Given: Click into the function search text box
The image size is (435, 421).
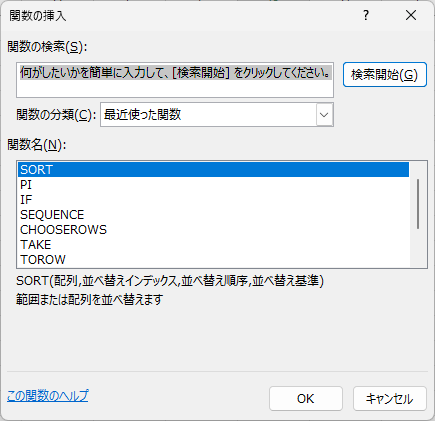Looking at the screenshot, I should tap(175, 80).
